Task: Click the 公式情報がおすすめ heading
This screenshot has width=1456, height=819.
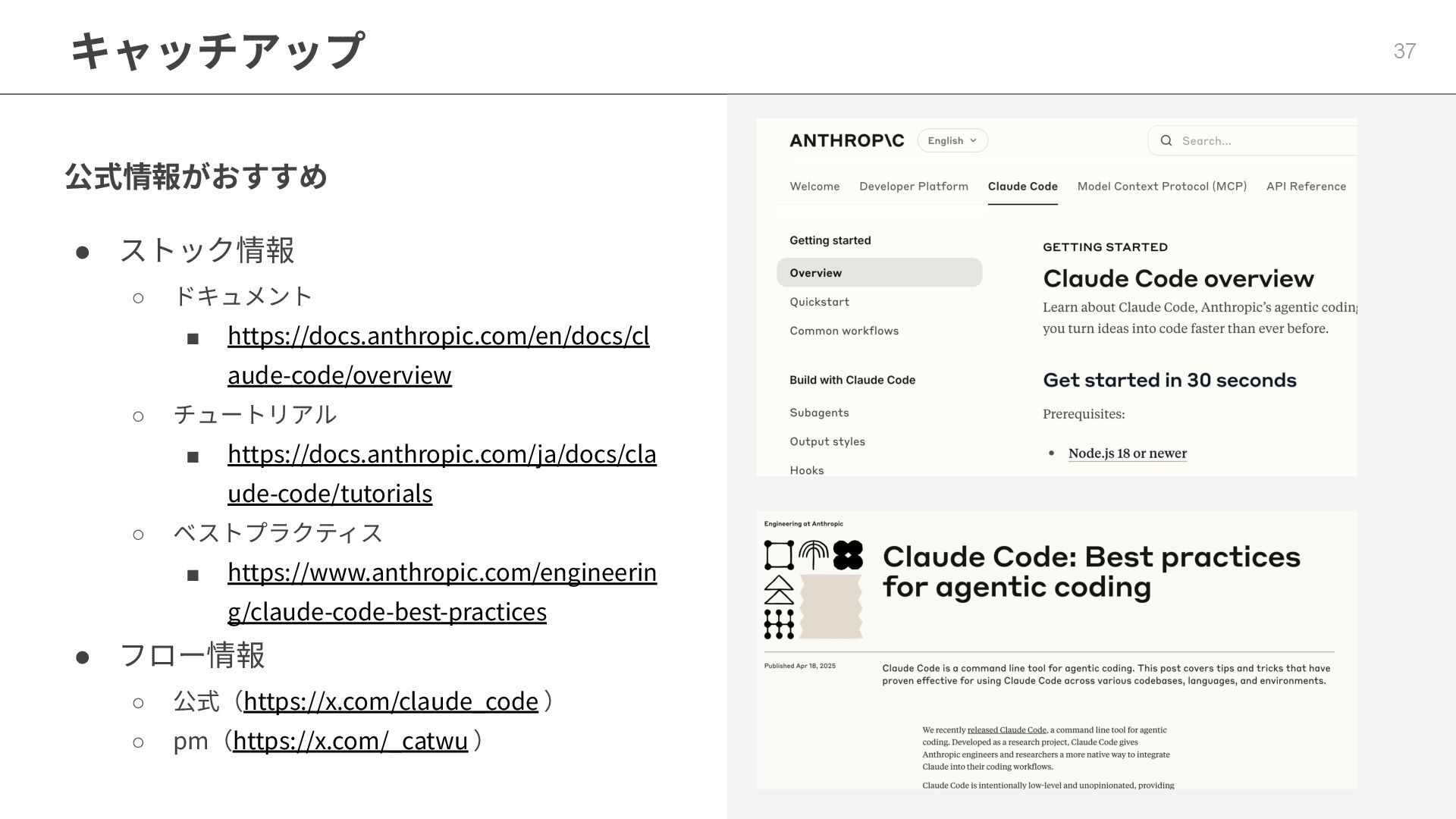Action: pyautogui.click(x=196, y=176)
